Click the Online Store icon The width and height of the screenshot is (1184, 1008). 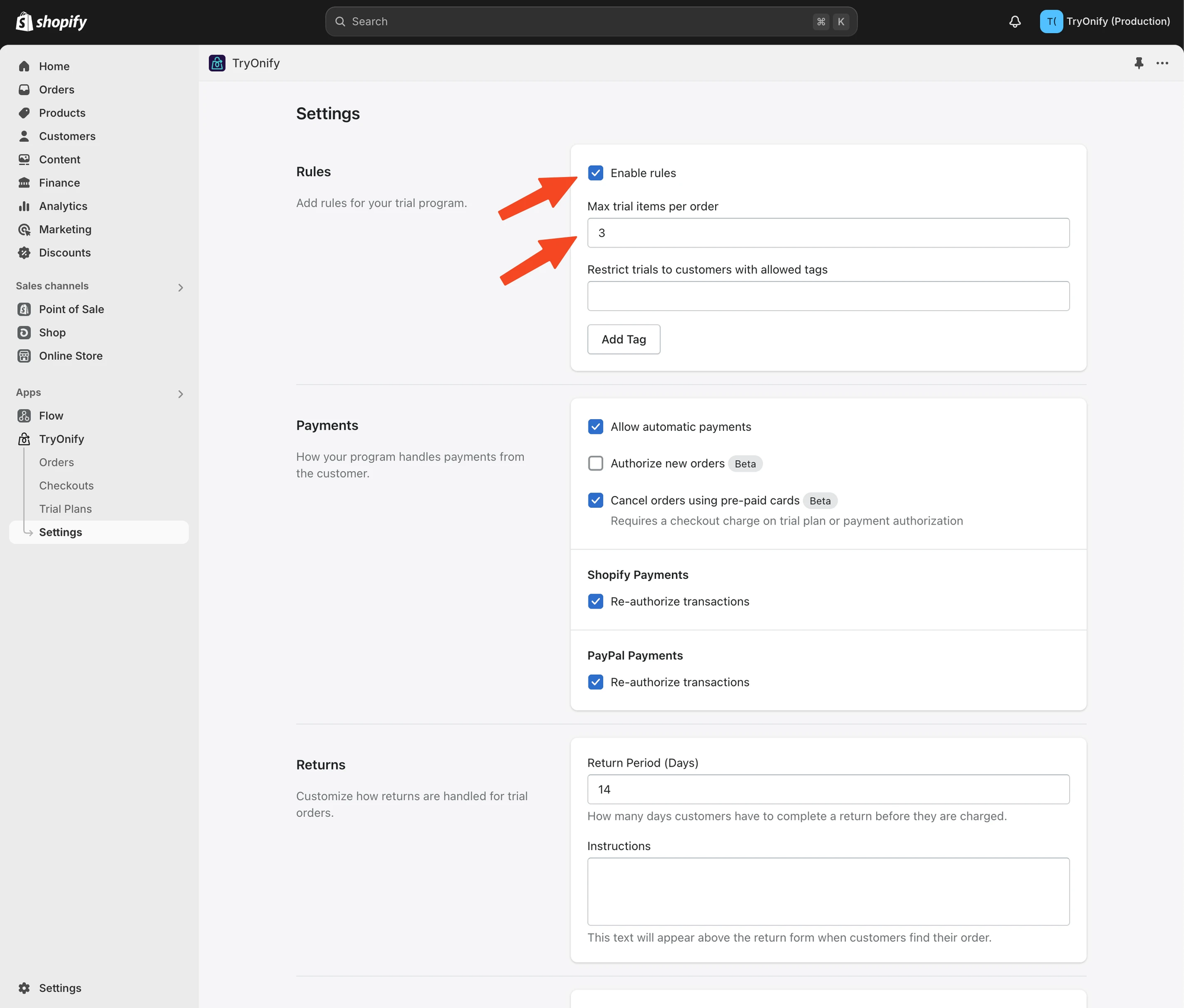pyautogui.click(x=24, y=356)
